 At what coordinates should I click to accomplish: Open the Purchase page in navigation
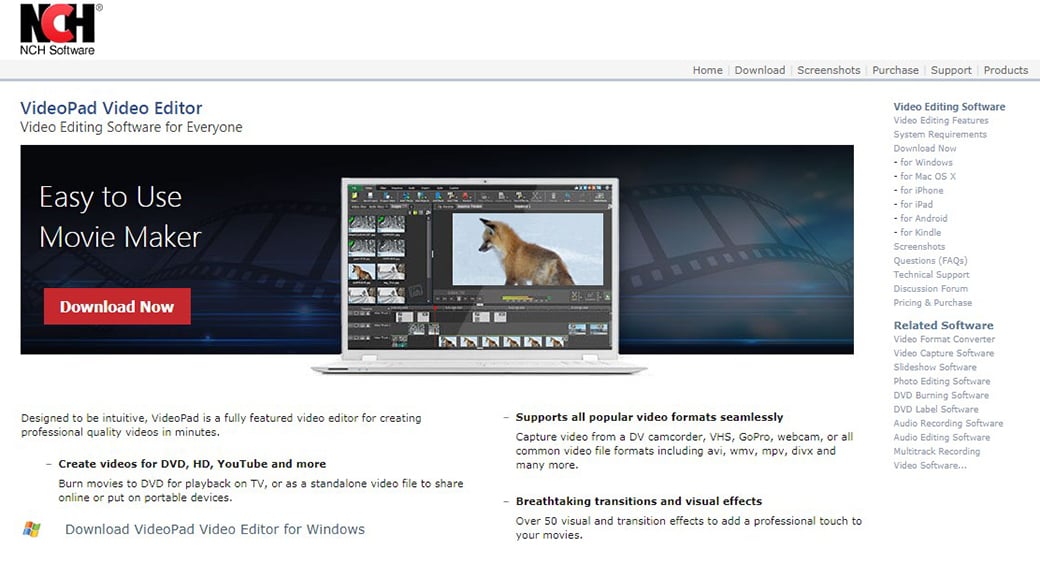(x=895, y=70)
